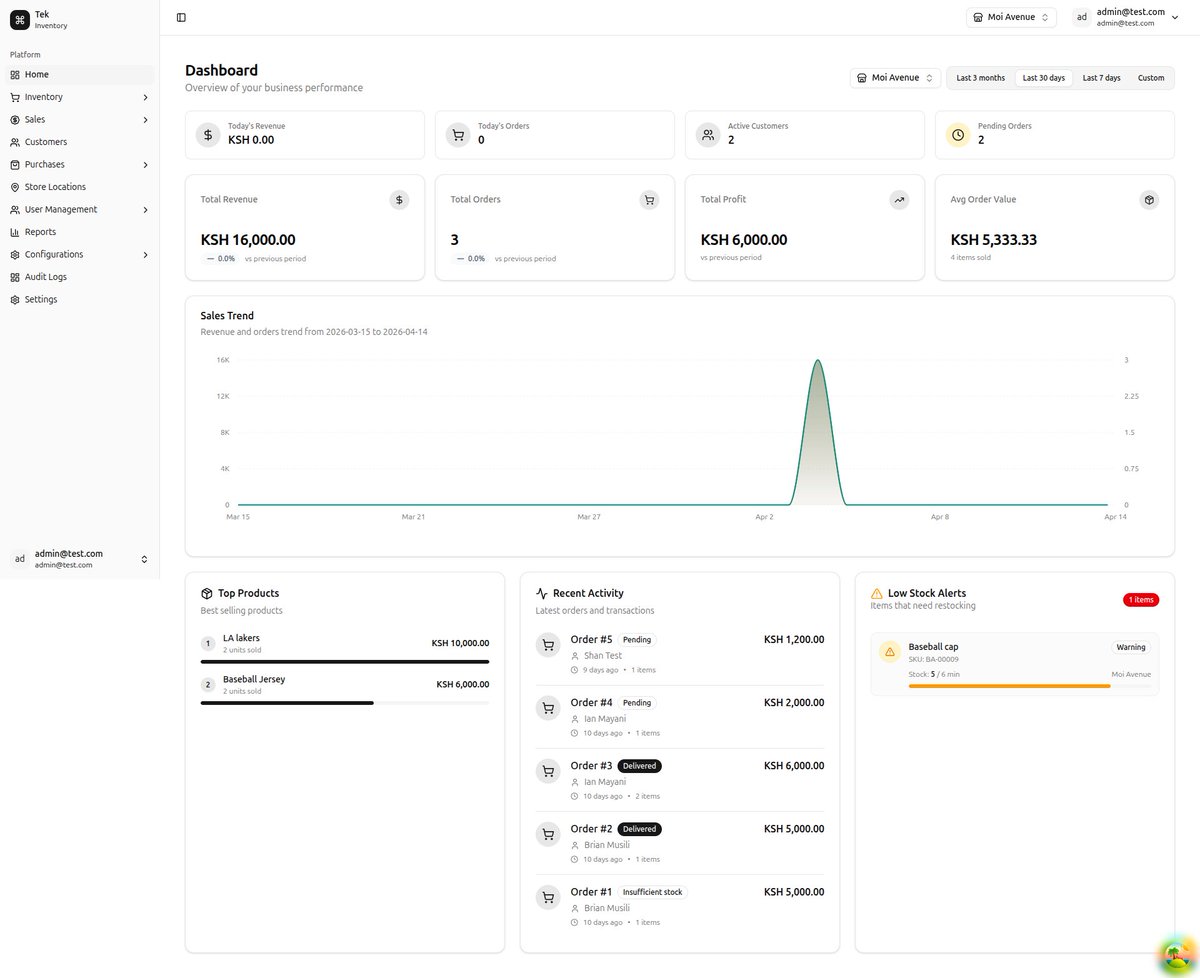Open the header Moi Avenue store dropdown
1200x978 pixels.
(x=1011, y=17)
